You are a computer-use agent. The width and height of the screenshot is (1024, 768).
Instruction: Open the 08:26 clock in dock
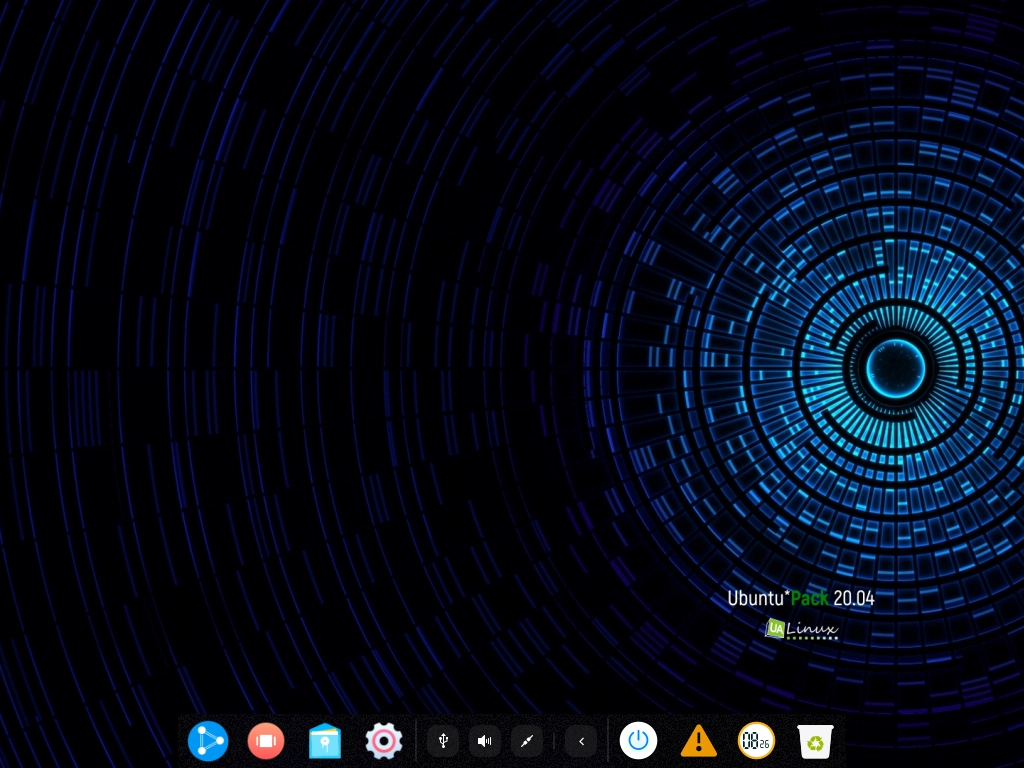[756, 741]
